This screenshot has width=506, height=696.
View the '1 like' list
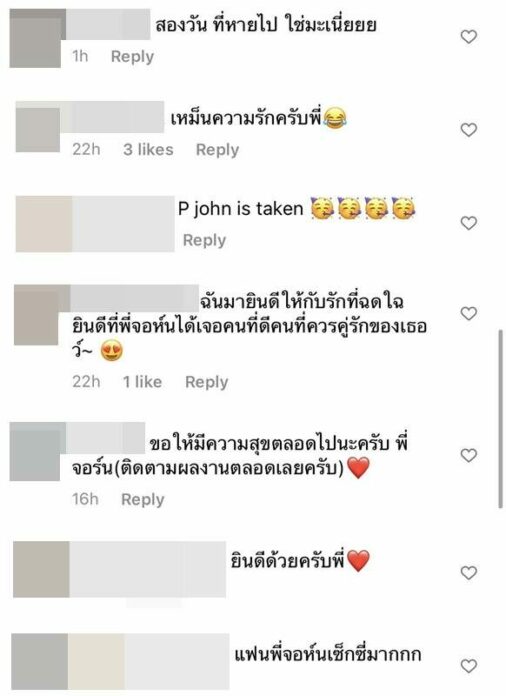142,382
